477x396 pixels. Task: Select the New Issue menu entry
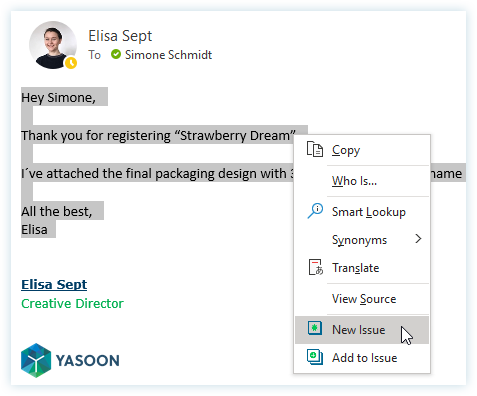click(x=362, y=330)
